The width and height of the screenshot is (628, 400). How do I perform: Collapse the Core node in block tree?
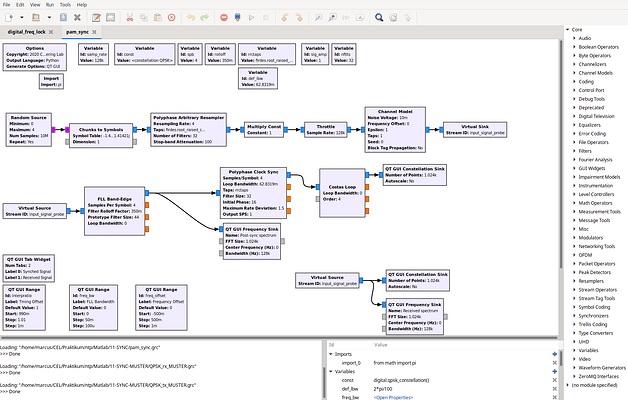[x=567, y=31]
